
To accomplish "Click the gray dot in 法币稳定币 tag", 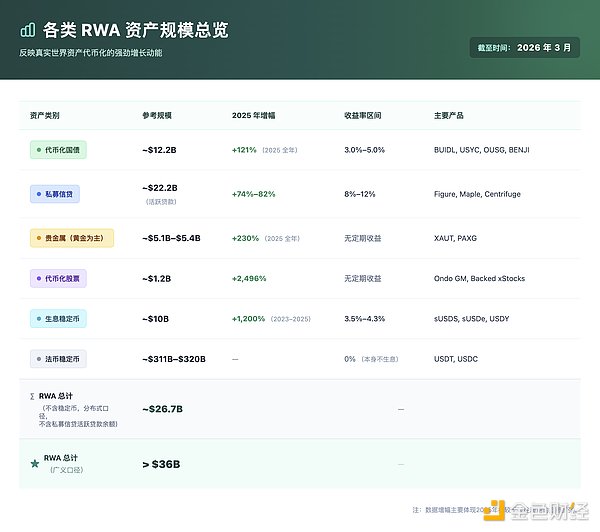I will click(x=38, y=358).
